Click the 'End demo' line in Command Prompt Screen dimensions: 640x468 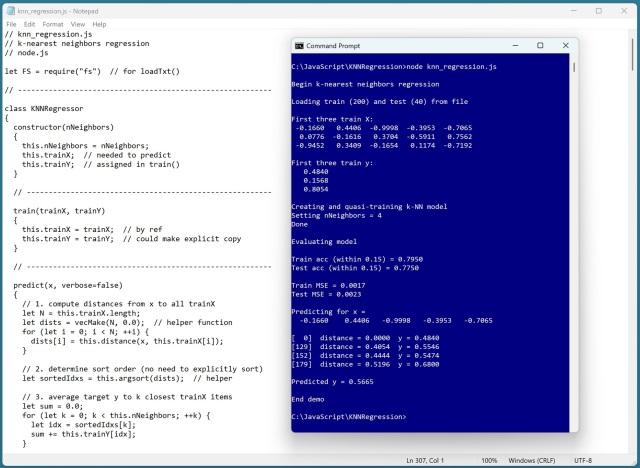pyautogui.click(x=308, y=399)
